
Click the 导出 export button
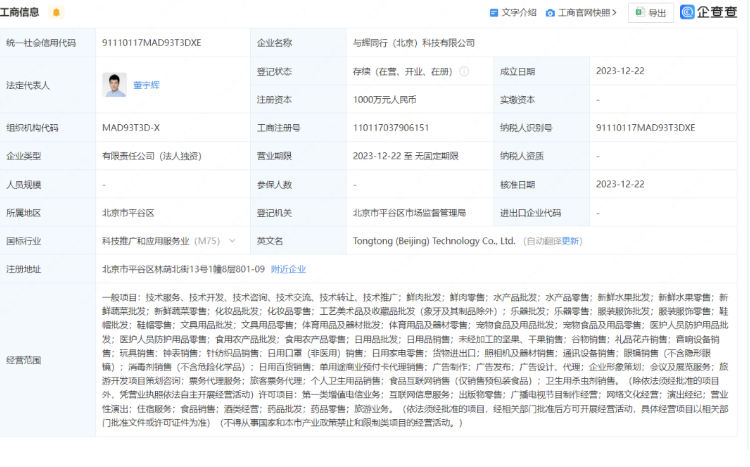pos(651,12)
